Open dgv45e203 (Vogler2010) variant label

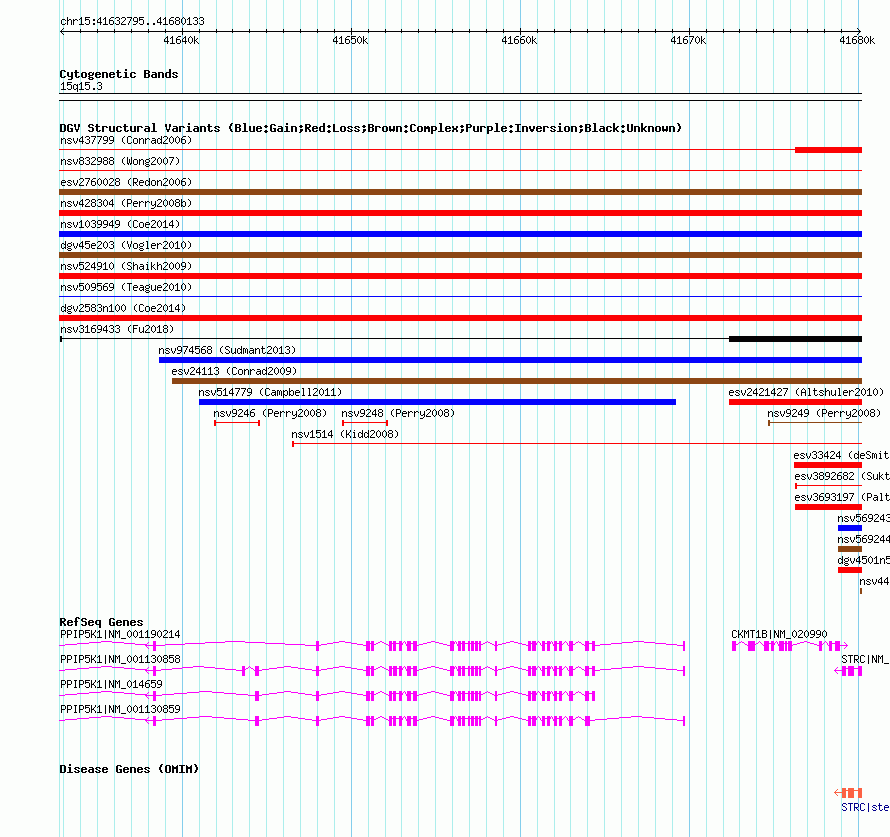coord(126,245)
